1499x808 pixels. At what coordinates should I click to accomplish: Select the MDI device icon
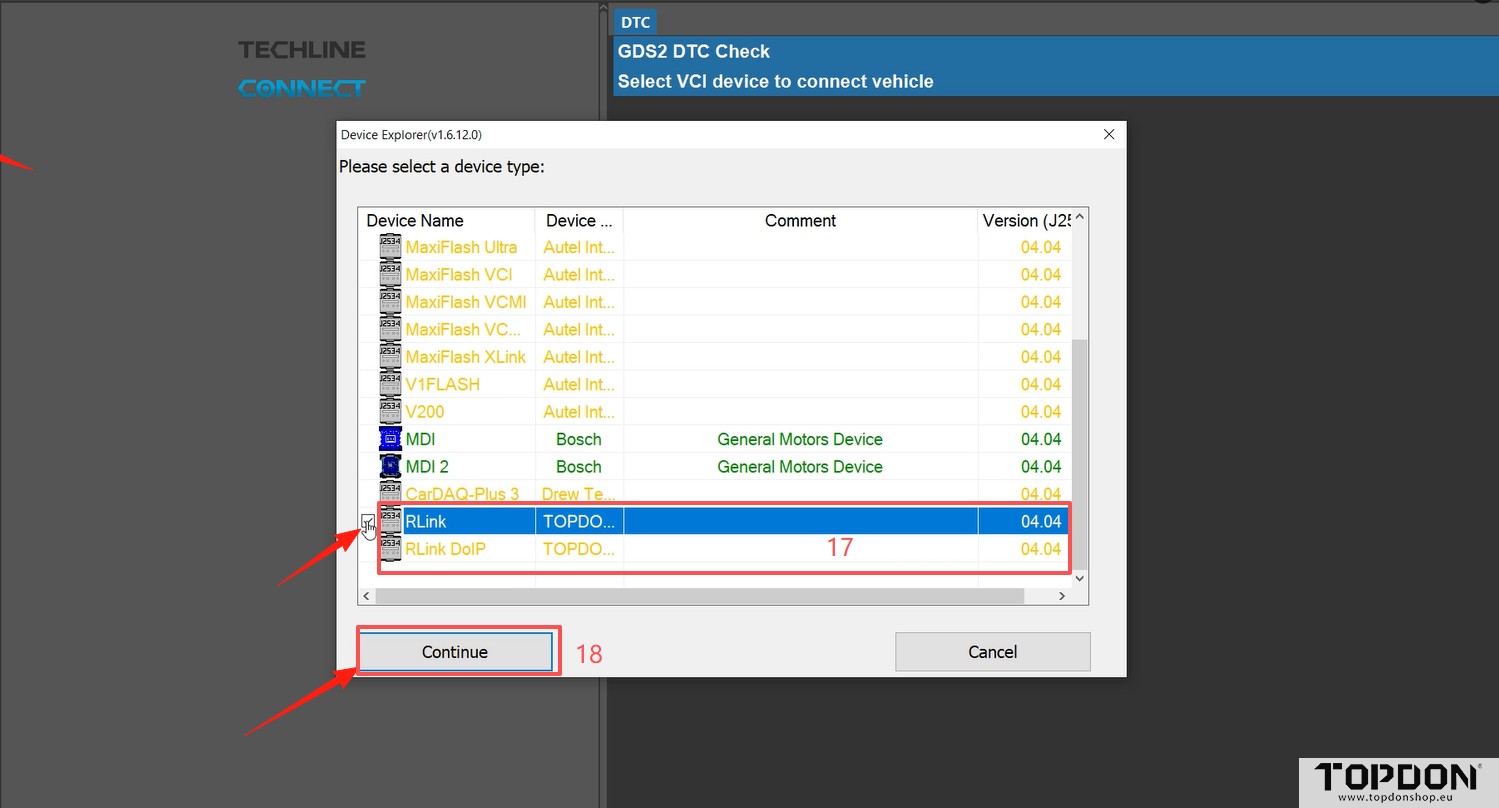(390, 439)
